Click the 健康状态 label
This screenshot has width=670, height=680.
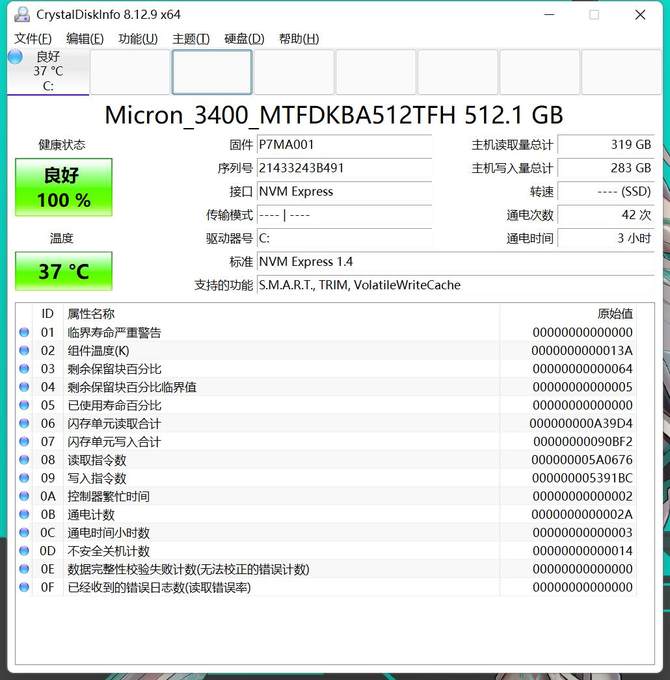62,145
